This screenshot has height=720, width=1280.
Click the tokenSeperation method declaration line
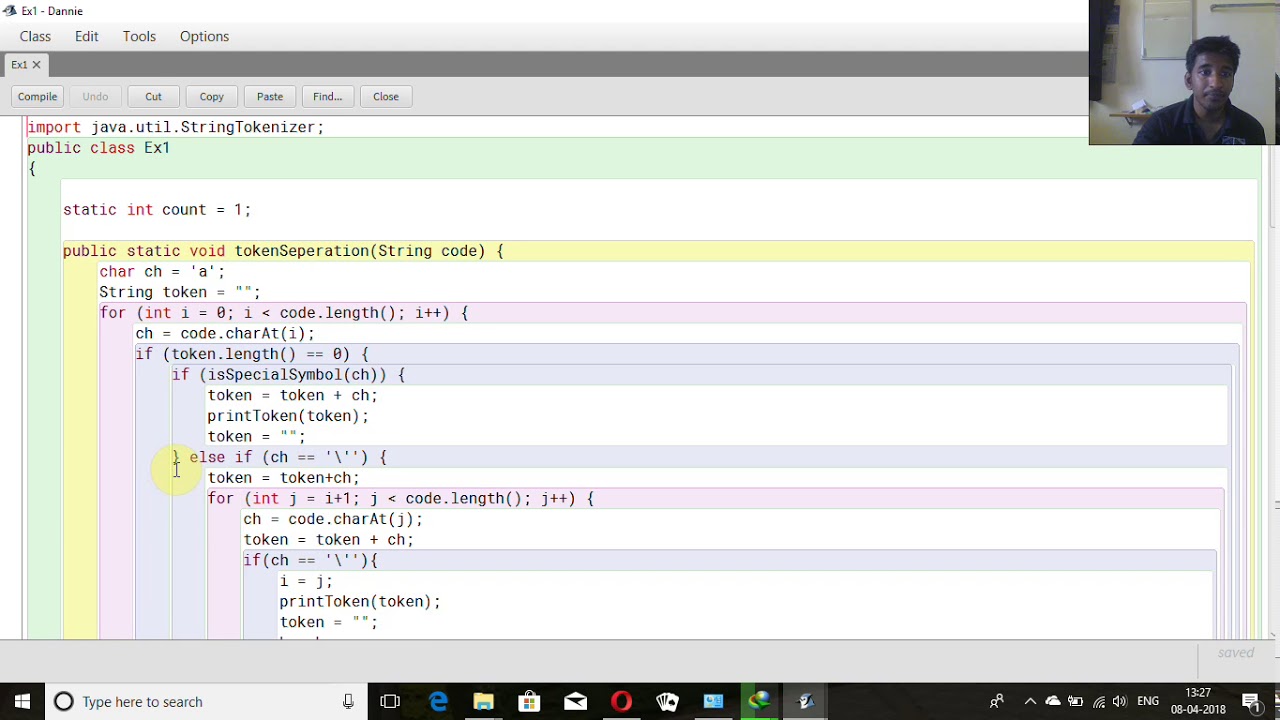point(283,251)
